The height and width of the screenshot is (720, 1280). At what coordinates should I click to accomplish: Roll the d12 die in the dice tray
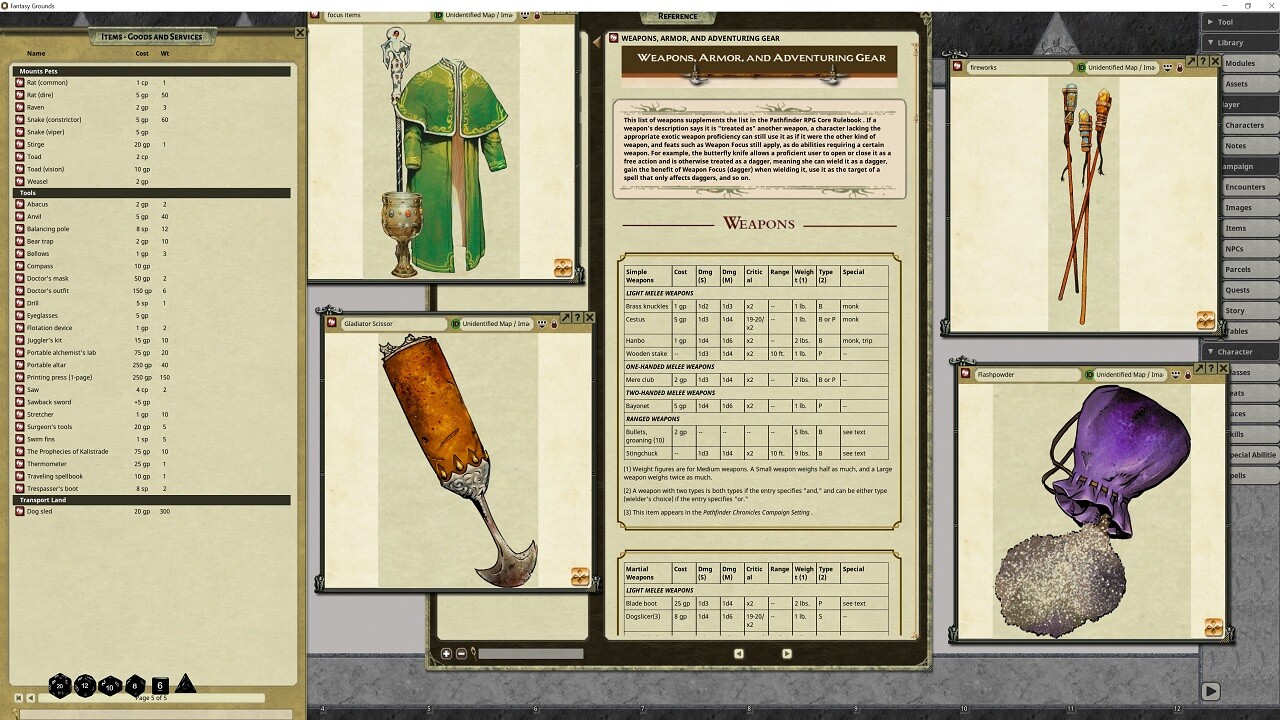click(85, 686)
